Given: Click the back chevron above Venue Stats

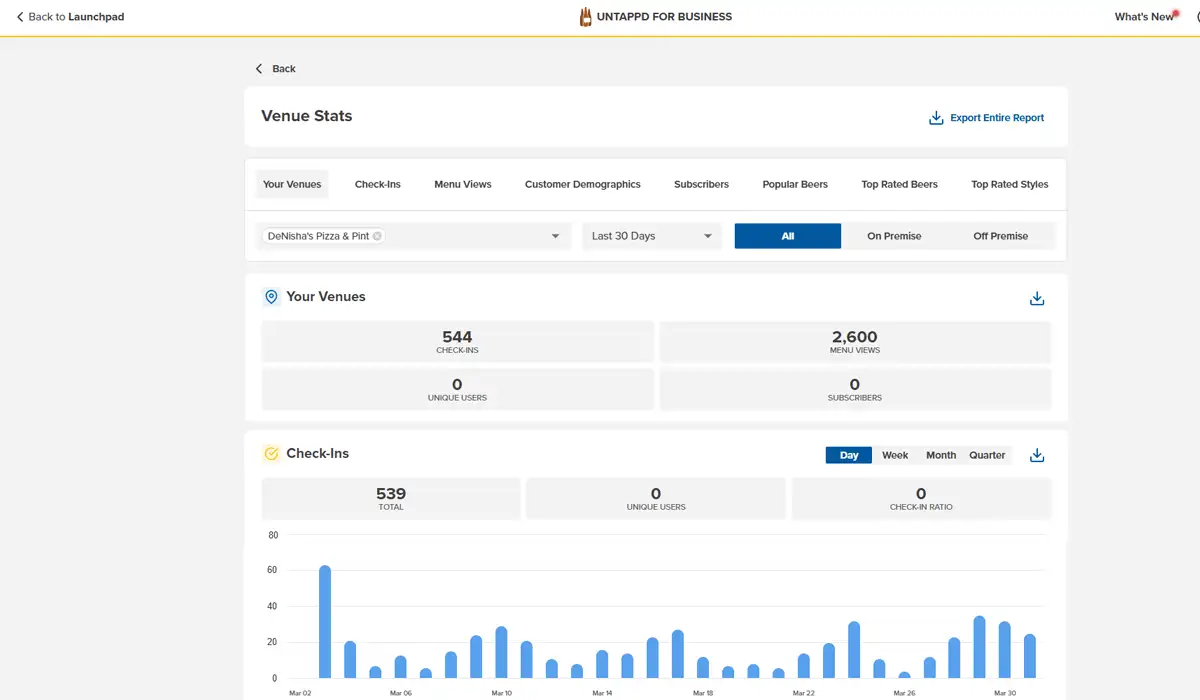Looking at the screenshot, I should [260, 68].
